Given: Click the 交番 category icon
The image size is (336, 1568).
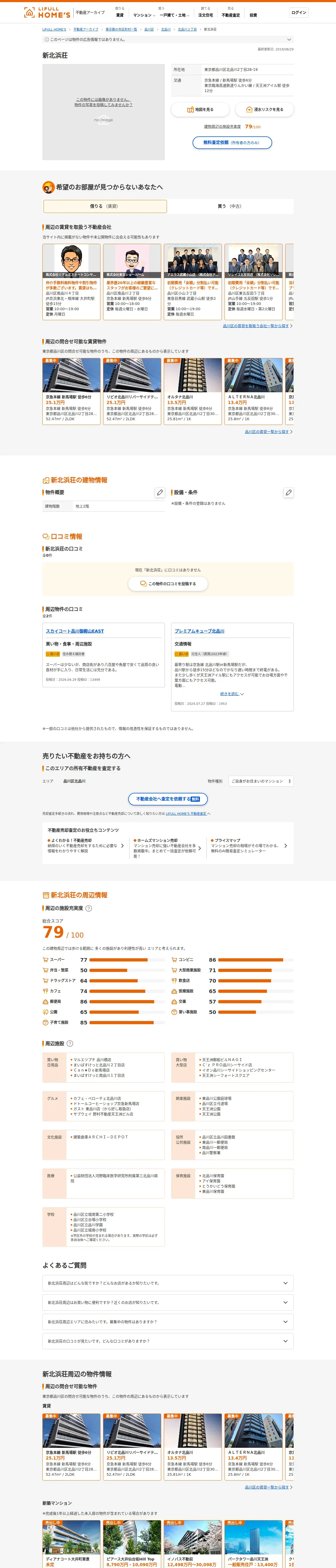Looking at the screenshot, I should tap(174, 1001).
